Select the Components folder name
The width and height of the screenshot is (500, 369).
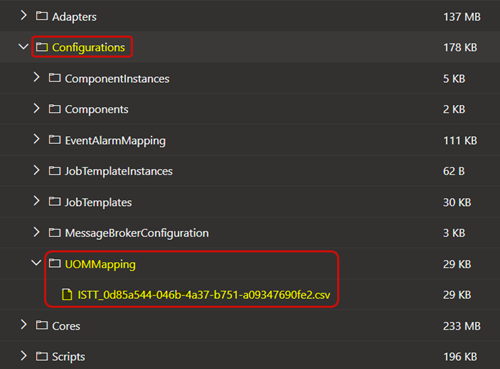pyautogui.click(x=96, y=110)
